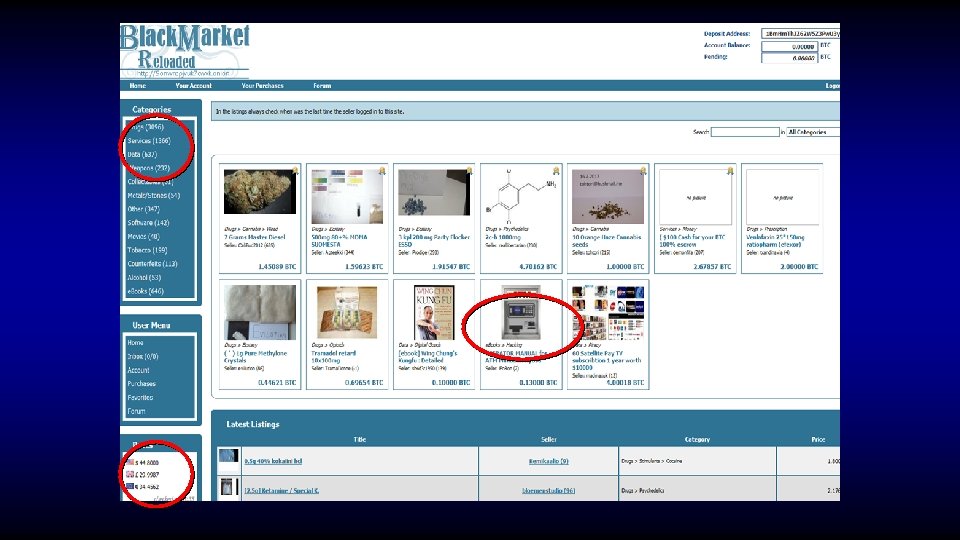Open the 2c-b molecule diagram thumbnail
The height and width of the screenshot is (540, 960).
coord(521,197)
